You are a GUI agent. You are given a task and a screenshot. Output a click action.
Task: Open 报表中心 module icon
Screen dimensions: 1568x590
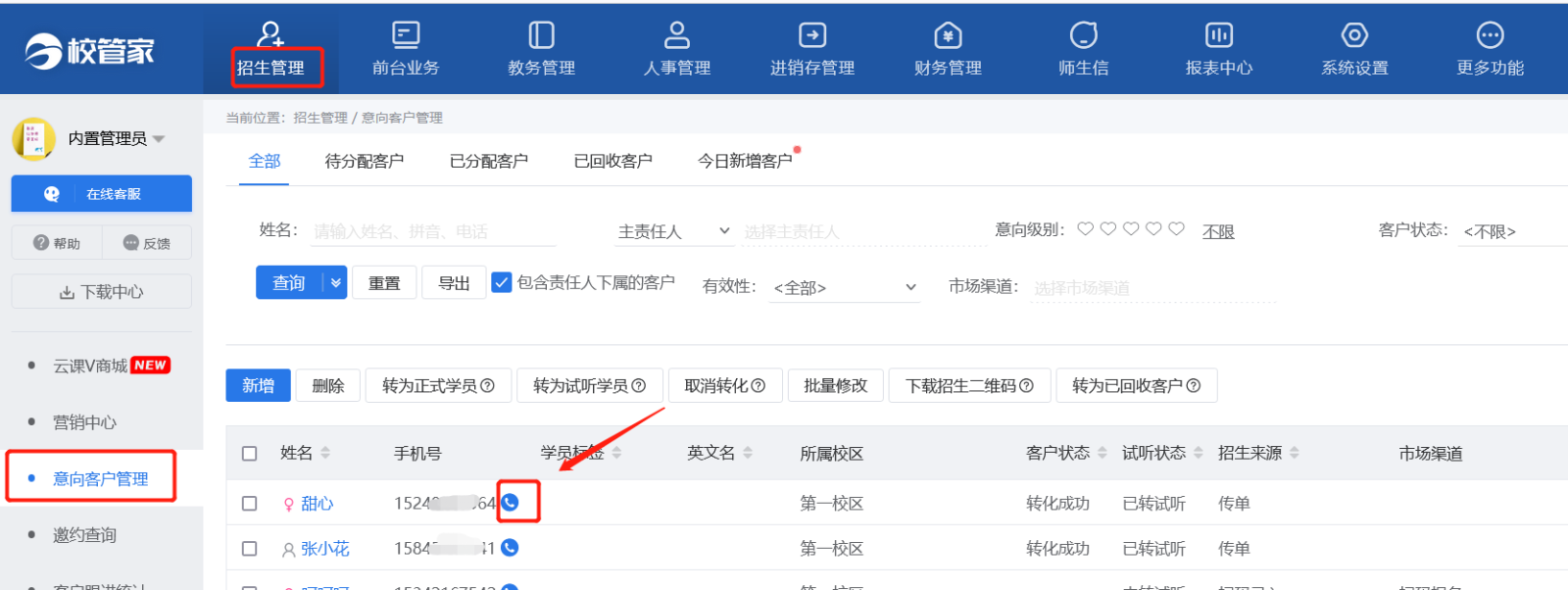[1219, 34]
